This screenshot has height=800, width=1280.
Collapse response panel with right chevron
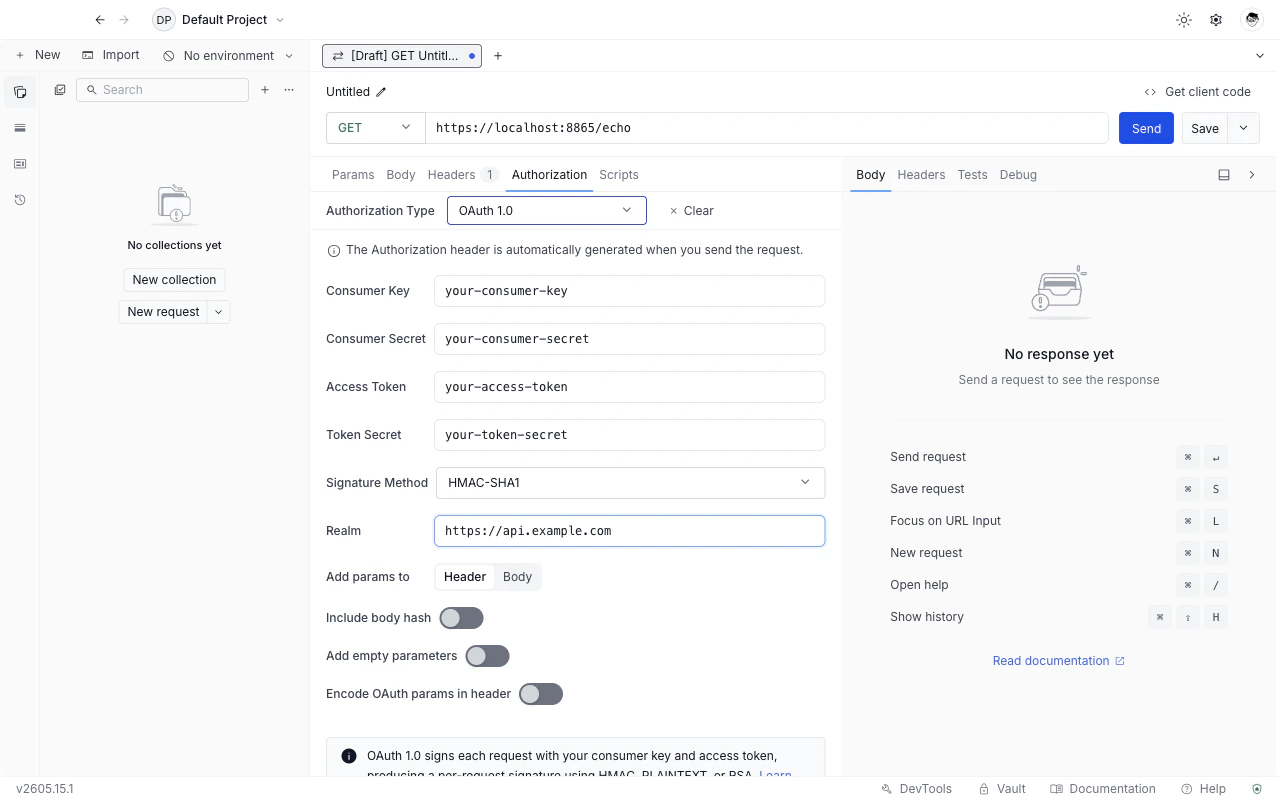[x=1252, y=175]
